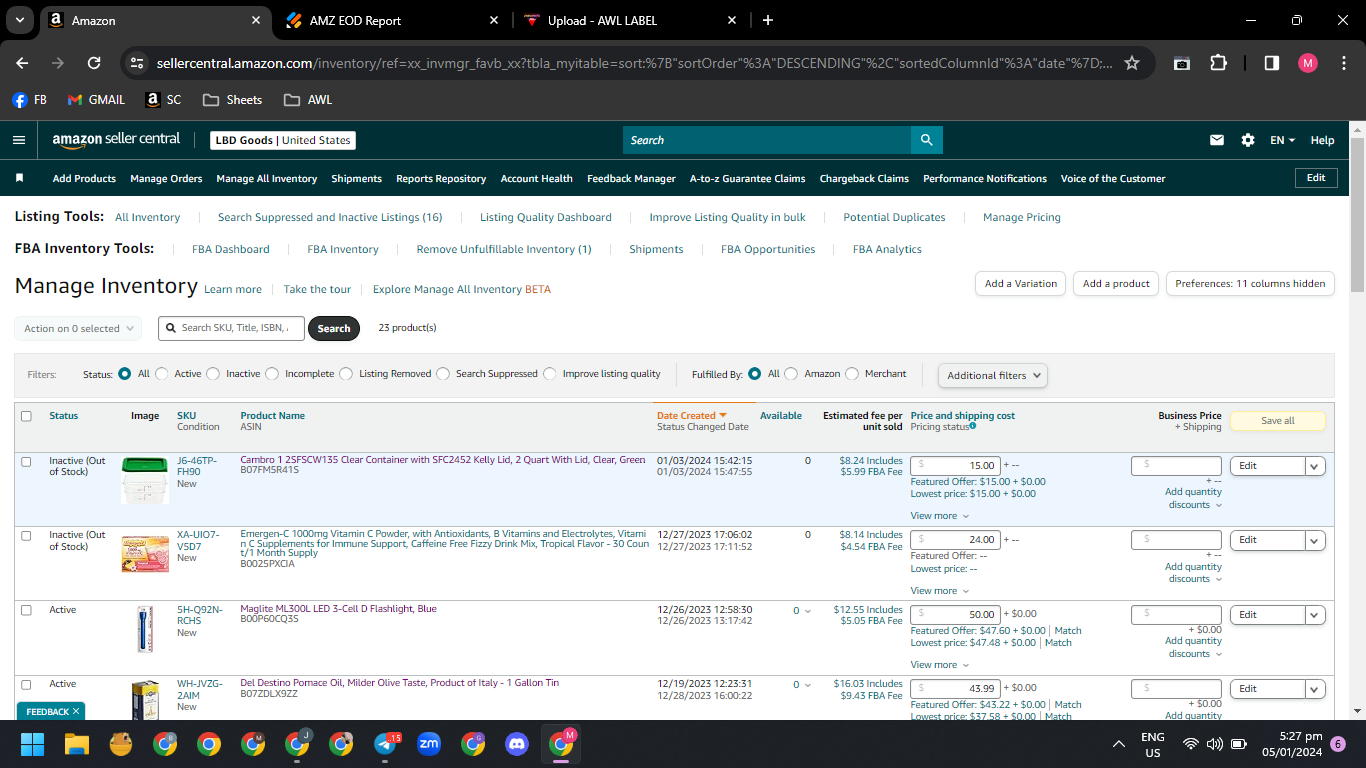This screenshot has width=1366, height=768.
Task: Open the Chrome three-dot menu
Action: click(1344, 63)
